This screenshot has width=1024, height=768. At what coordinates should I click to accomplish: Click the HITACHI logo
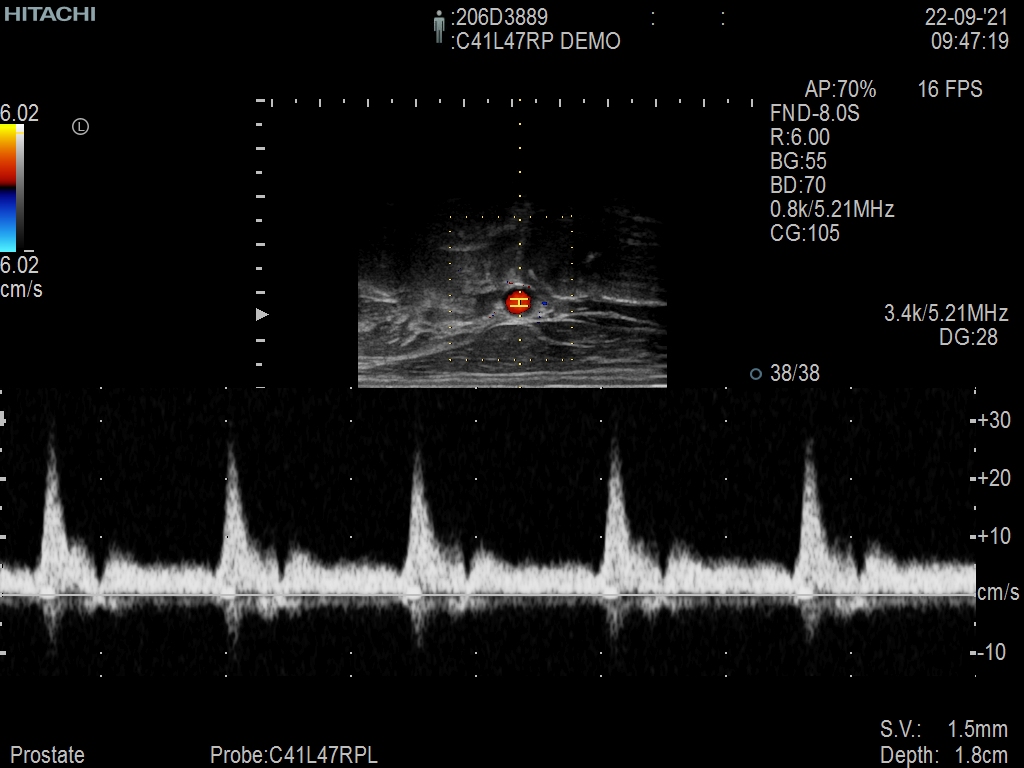point(48,14)
